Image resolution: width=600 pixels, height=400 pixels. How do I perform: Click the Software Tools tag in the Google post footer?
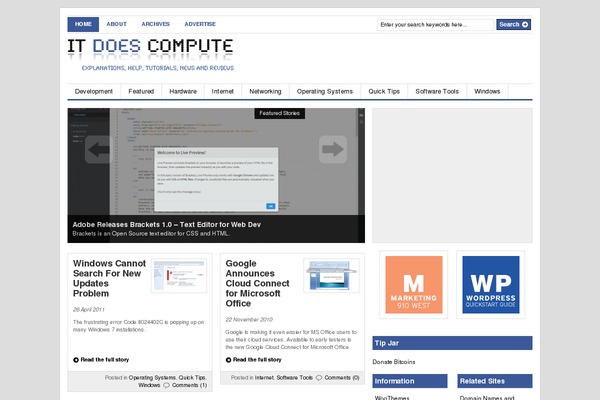295,377
